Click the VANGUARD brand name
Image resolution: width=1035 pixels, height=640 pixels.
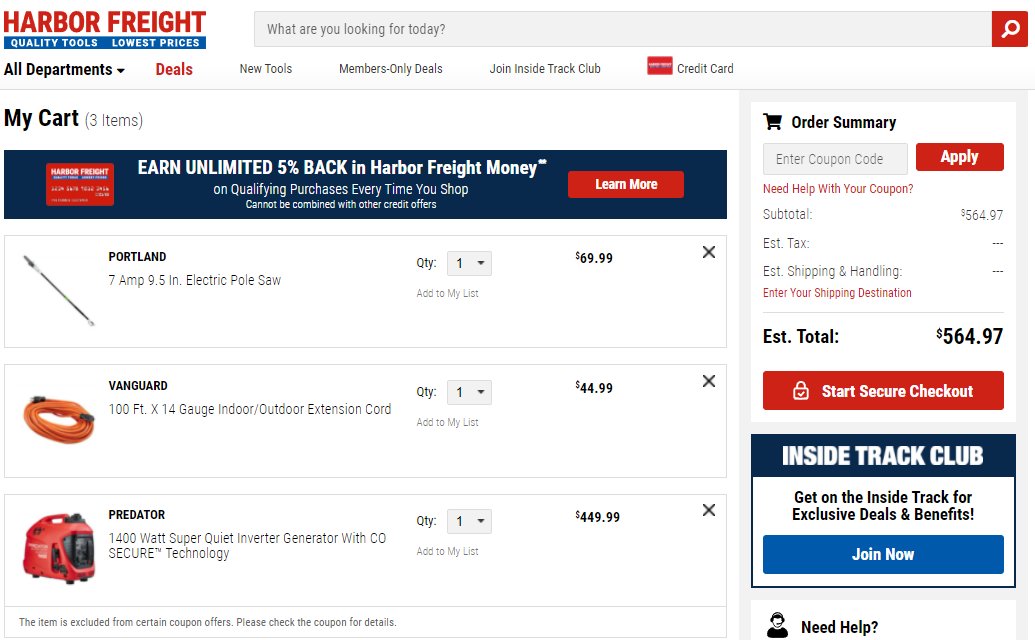click(138, 385)
